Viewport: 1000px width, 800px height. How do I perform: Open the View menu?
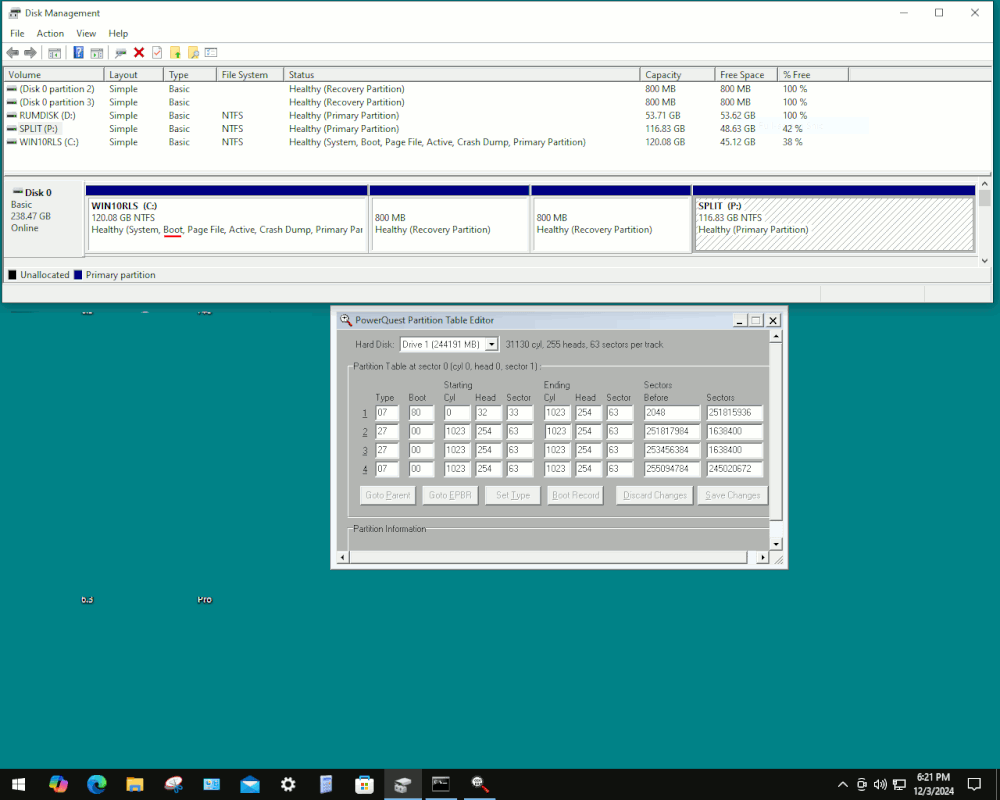coord(86,33)
